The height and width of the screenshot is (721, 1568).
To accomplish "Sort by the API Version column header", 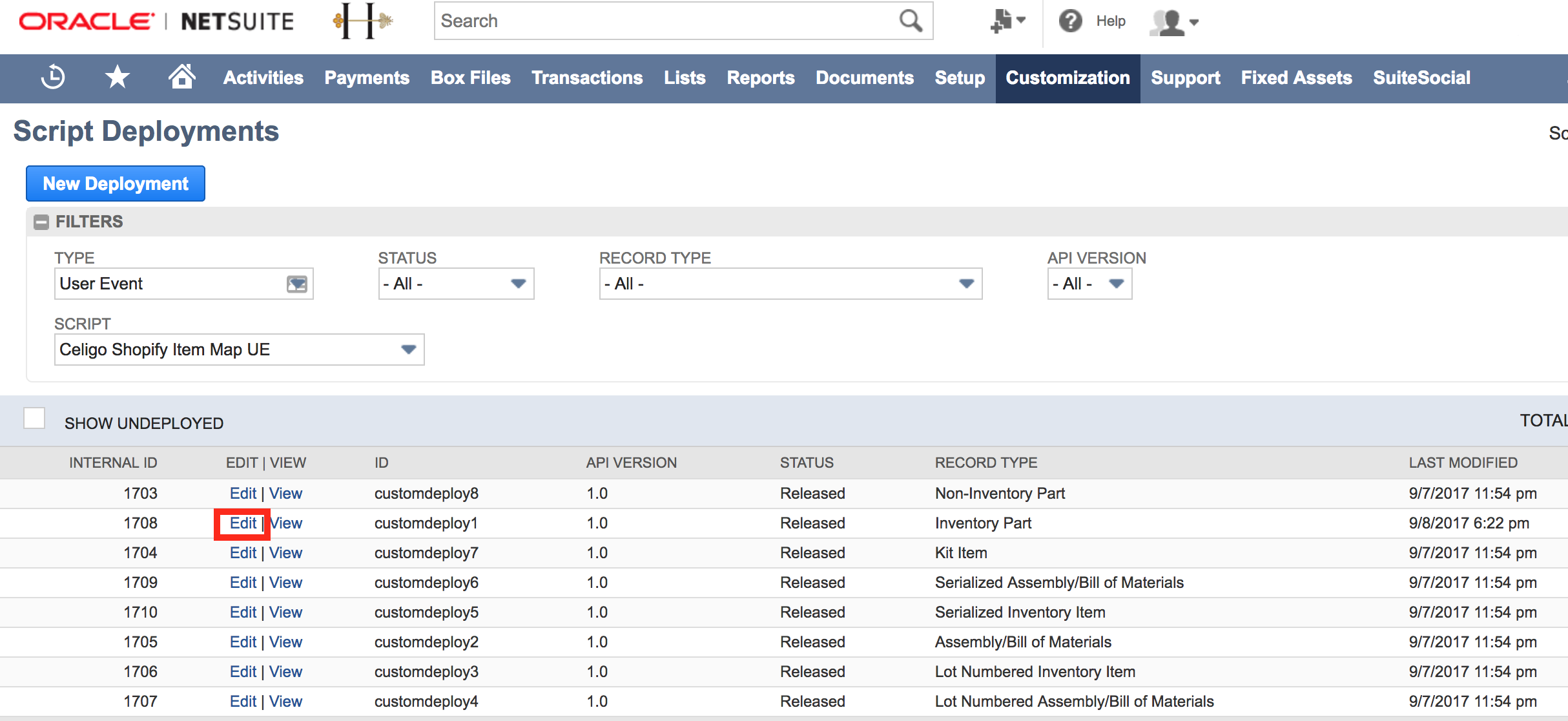I will coord(631,463).
